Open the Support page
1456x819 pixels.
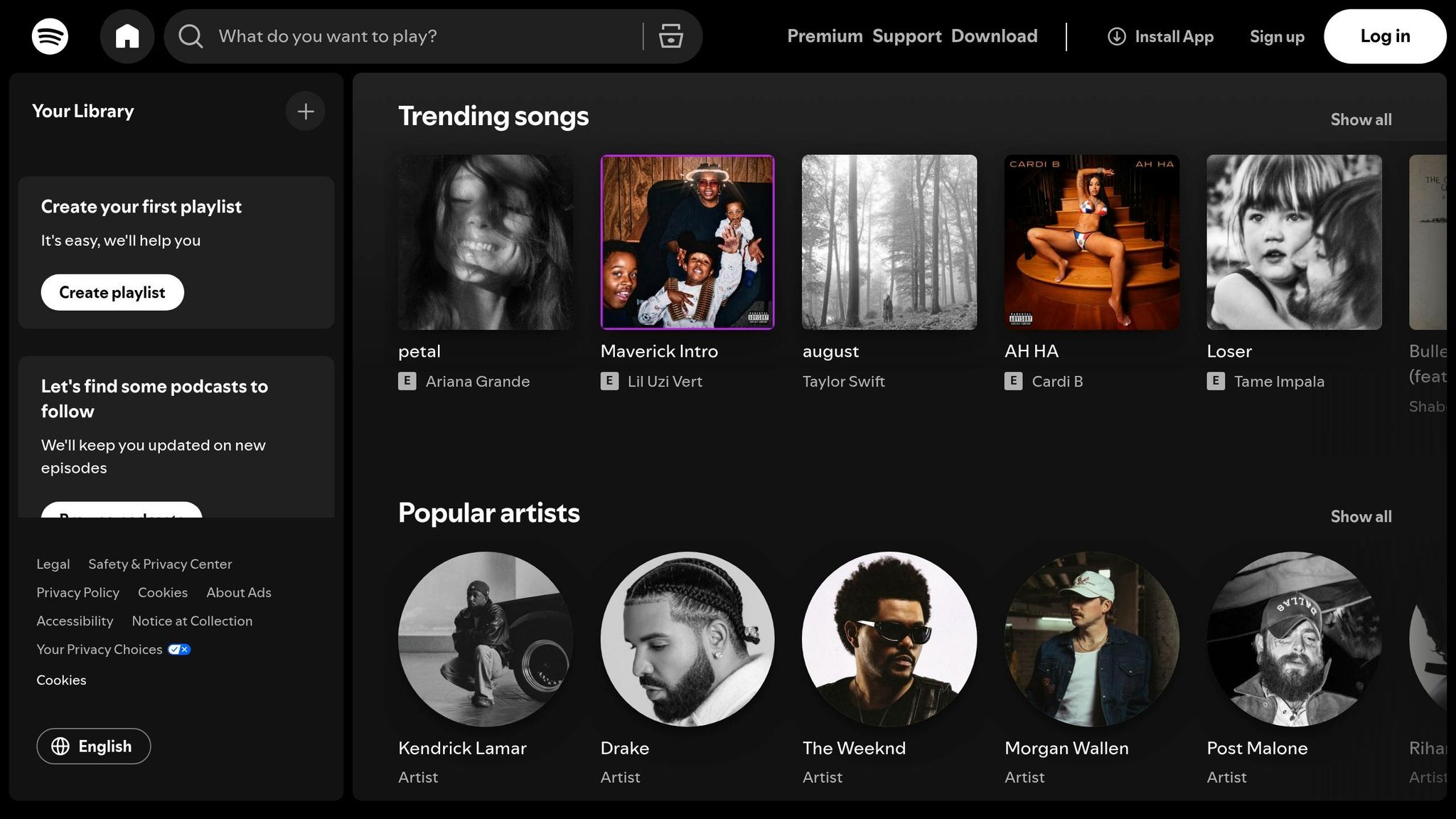pyautogui.click(x=906, y=36)
